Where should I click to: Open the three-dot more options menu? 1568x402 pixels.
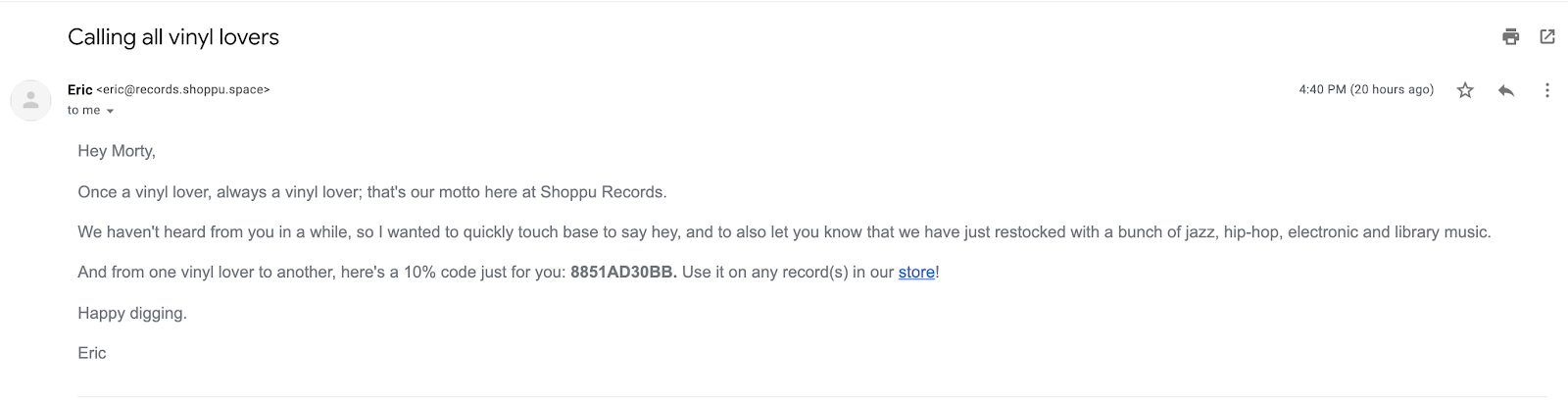click(x=1547, y=90)
